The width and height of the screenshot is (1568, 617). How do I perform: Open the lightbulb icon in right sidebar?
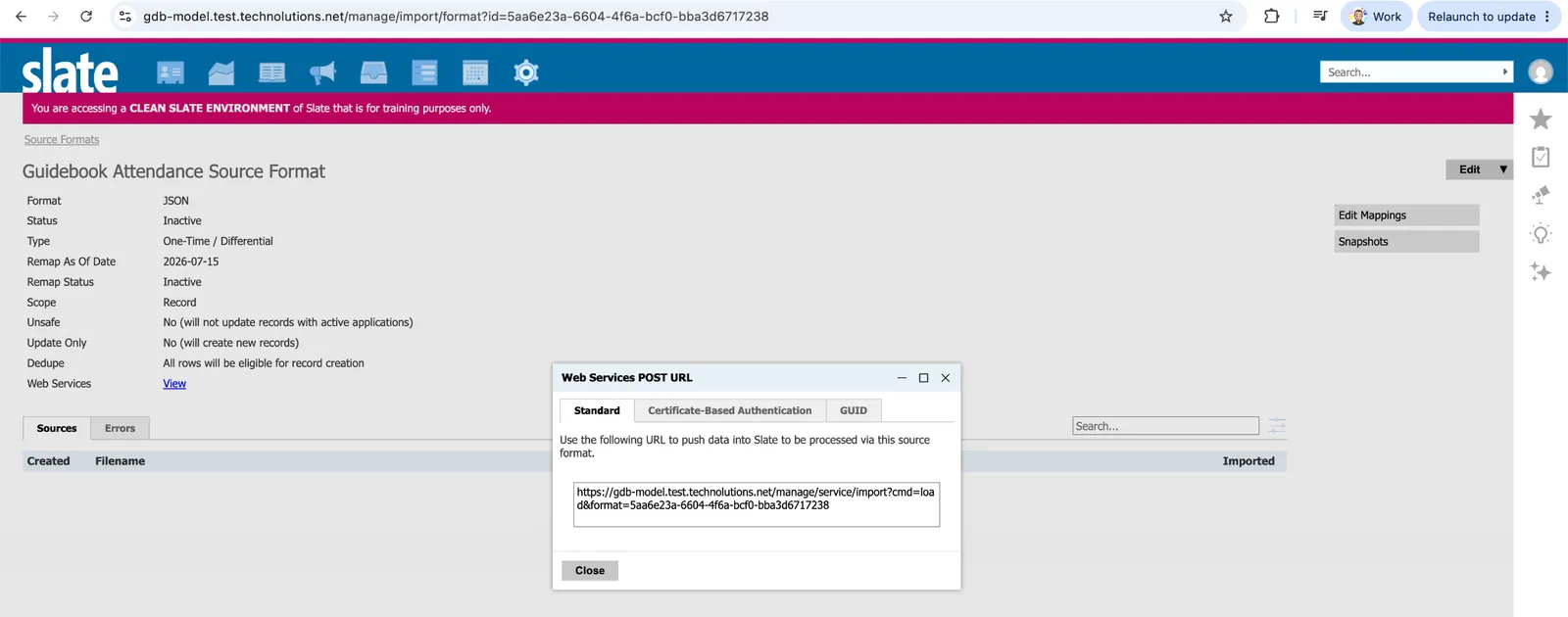click(1541, 234)
